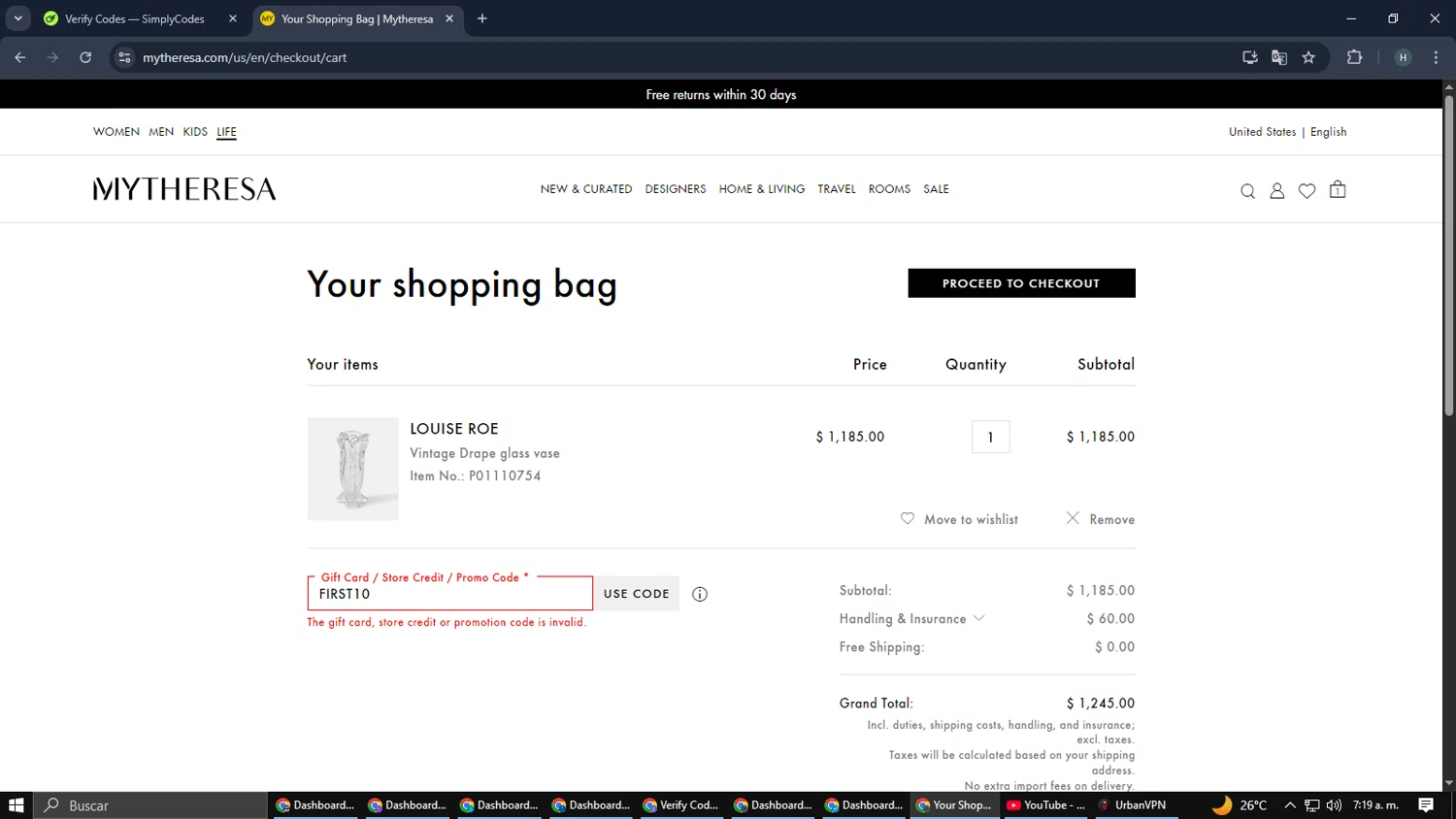The height and width of the screenshot is (819, 1456).
Task: Expand Handling & Insurance details
Action: pos(978,618)
